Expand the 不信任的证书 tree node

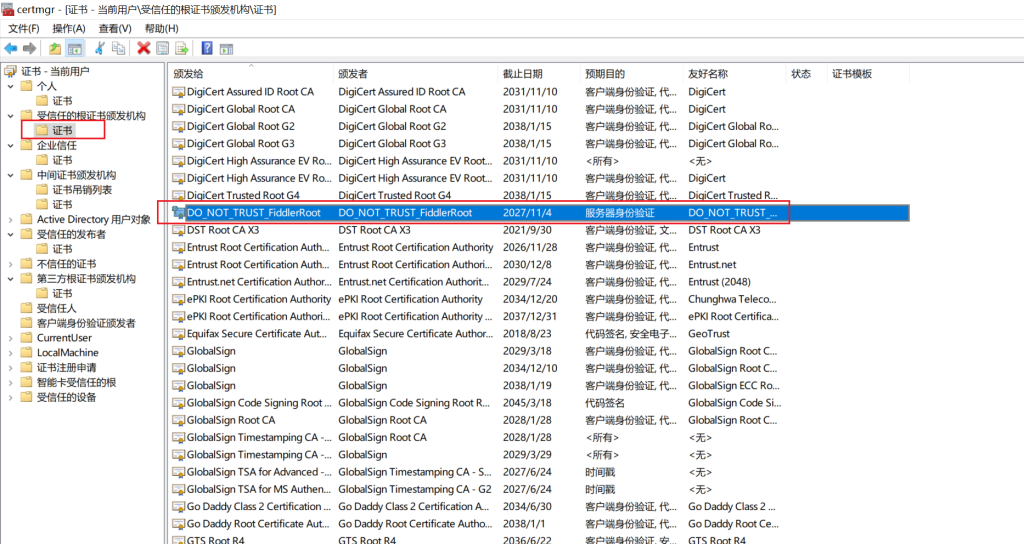pos(10,264)
